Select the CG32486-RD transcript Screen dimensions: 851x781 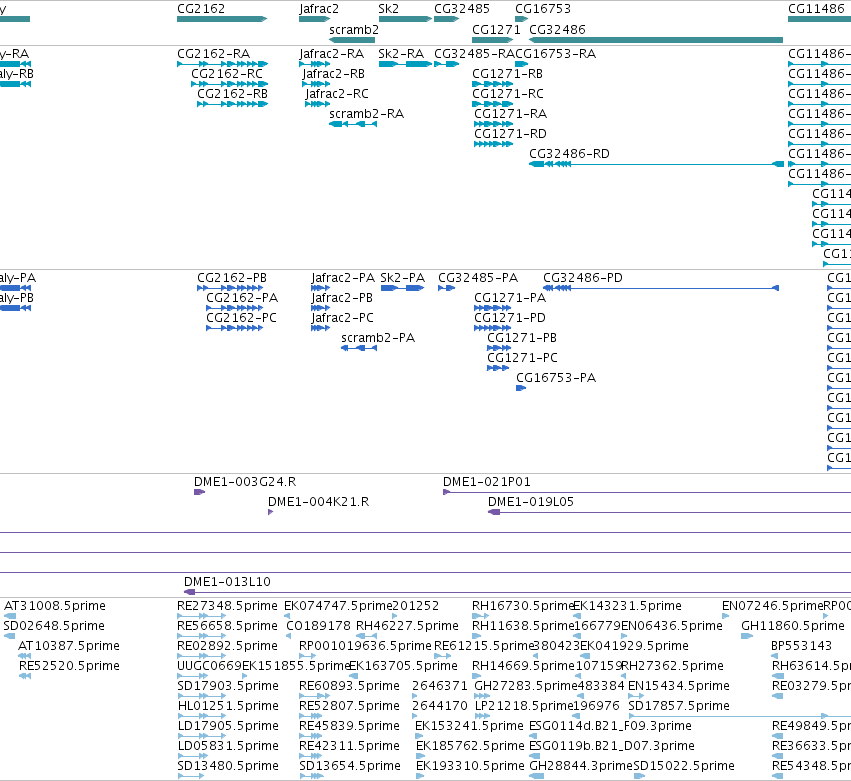coord(657,164)
